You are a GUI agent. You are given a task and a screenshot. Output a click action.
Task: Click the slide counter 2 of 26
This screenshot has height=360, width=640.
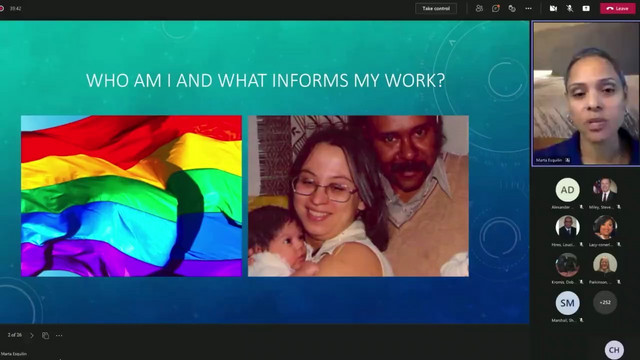15,335
